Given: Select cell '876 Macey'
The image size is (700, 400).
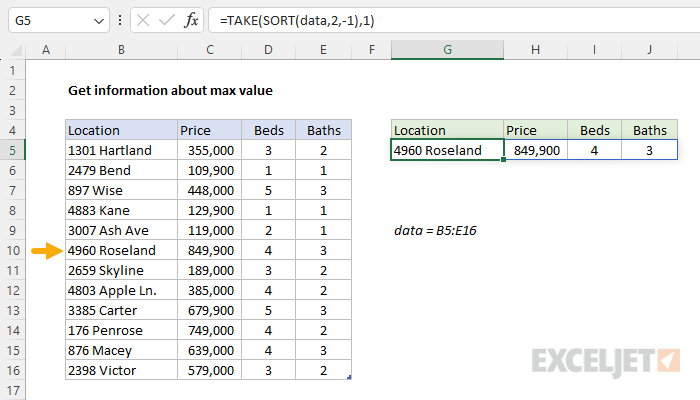Looking at the screenshot, I should (x=121, y=350).
